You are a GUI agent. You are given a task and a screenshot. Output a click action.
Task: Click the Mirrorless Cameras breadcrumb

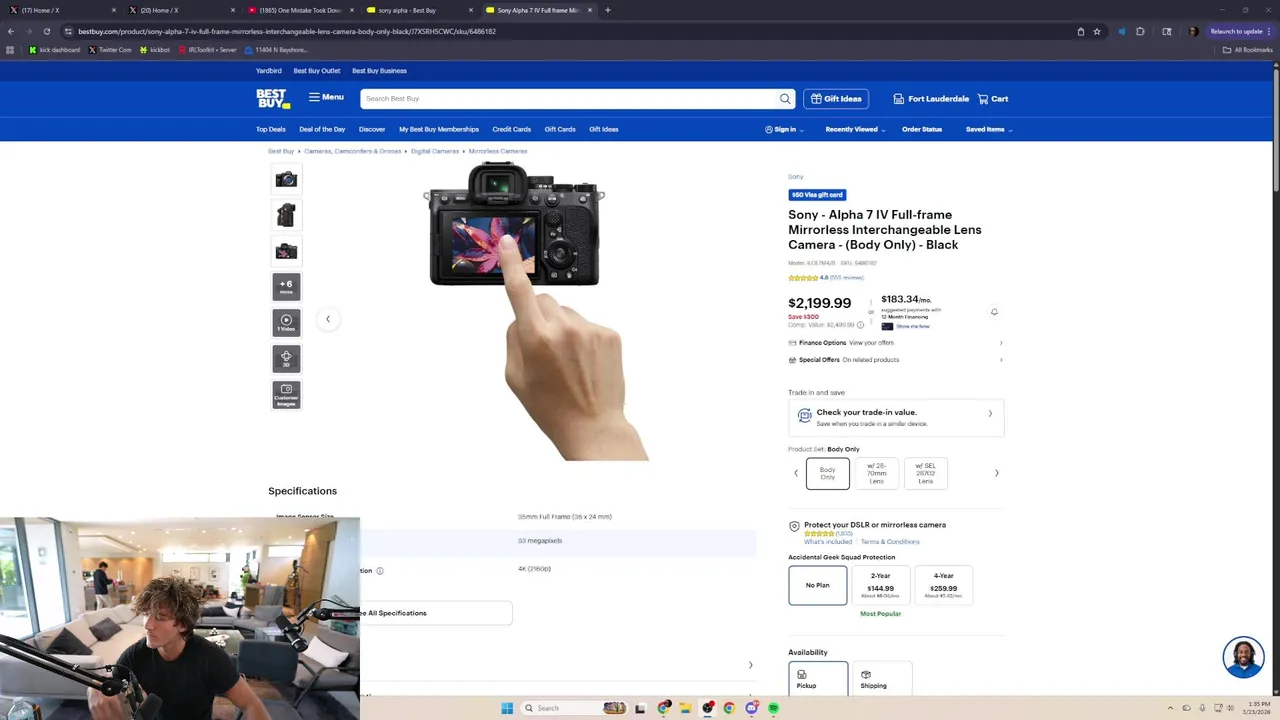point(498,151)
